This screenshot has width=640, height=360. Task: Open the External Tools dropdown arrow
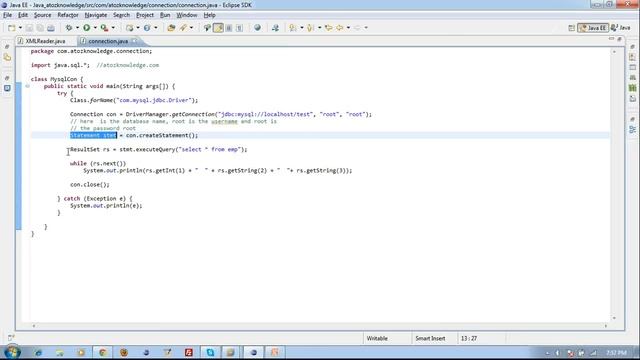pyautogui.click(x=113, y=28)
